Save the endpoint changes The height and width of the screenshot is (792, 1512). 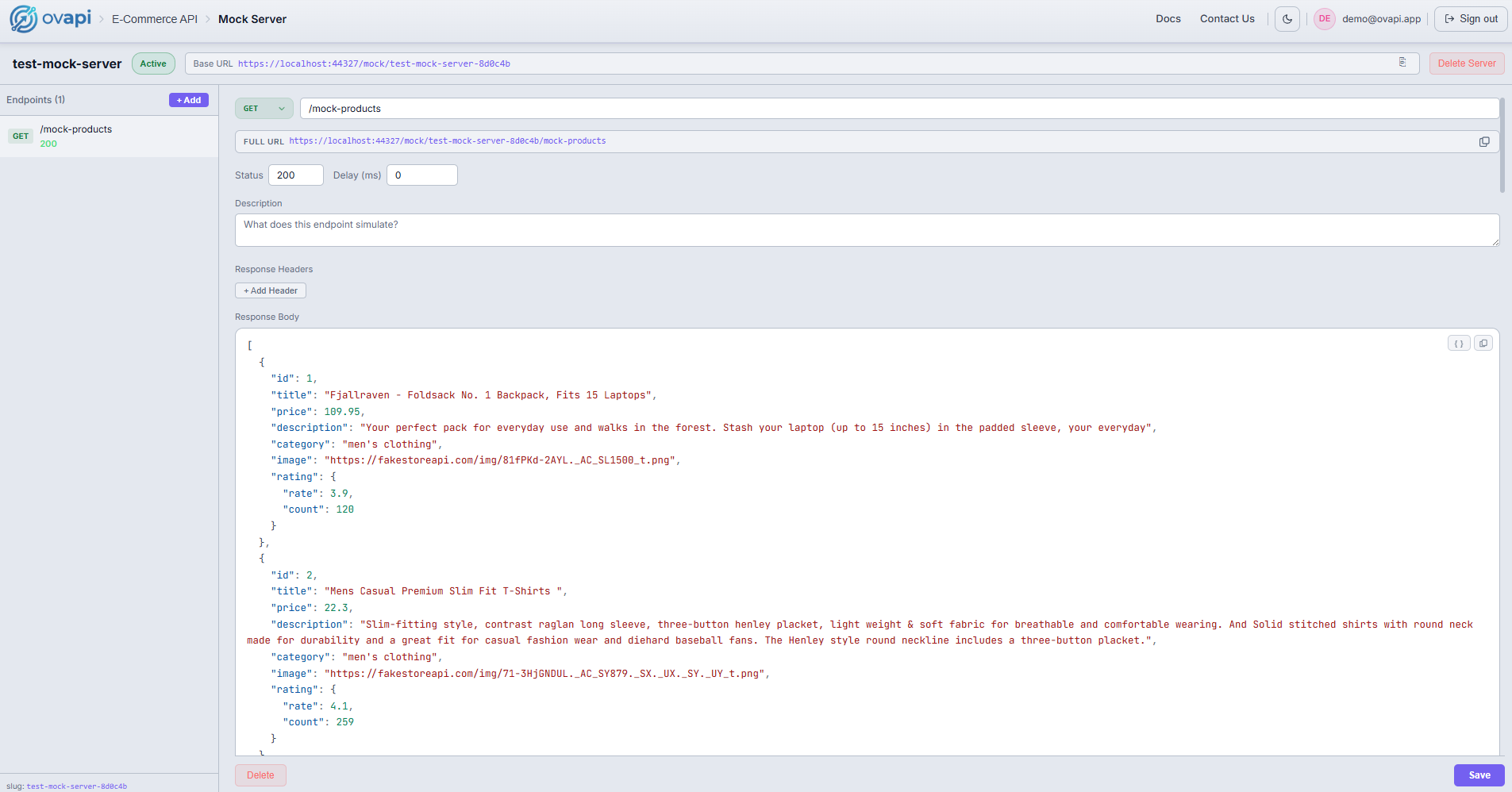point(1478,775)
